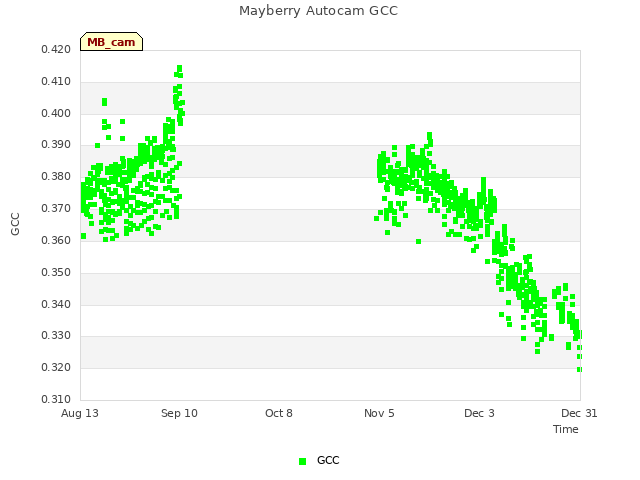Click the Aug 13 x-axis label
This screenshot has height=480, width=640.
pos(80,413)
